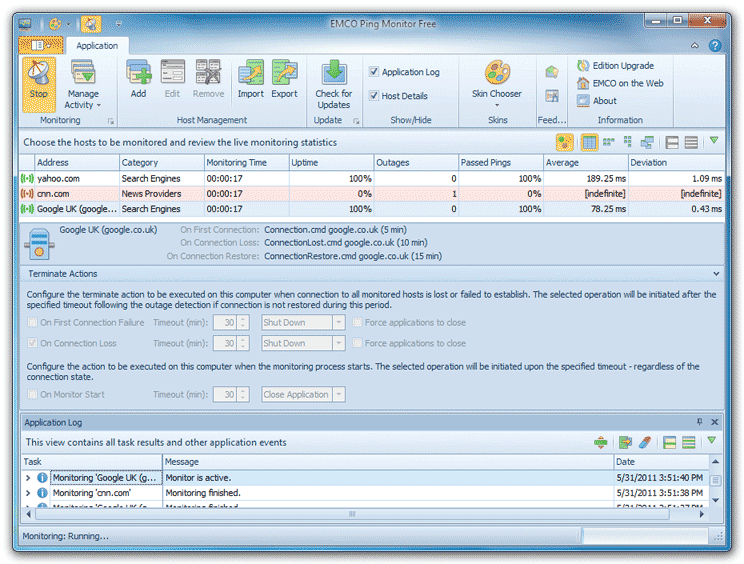Open the orange application menu button
The height and width of the screenshot is (564, 744).
pos(40,45)
